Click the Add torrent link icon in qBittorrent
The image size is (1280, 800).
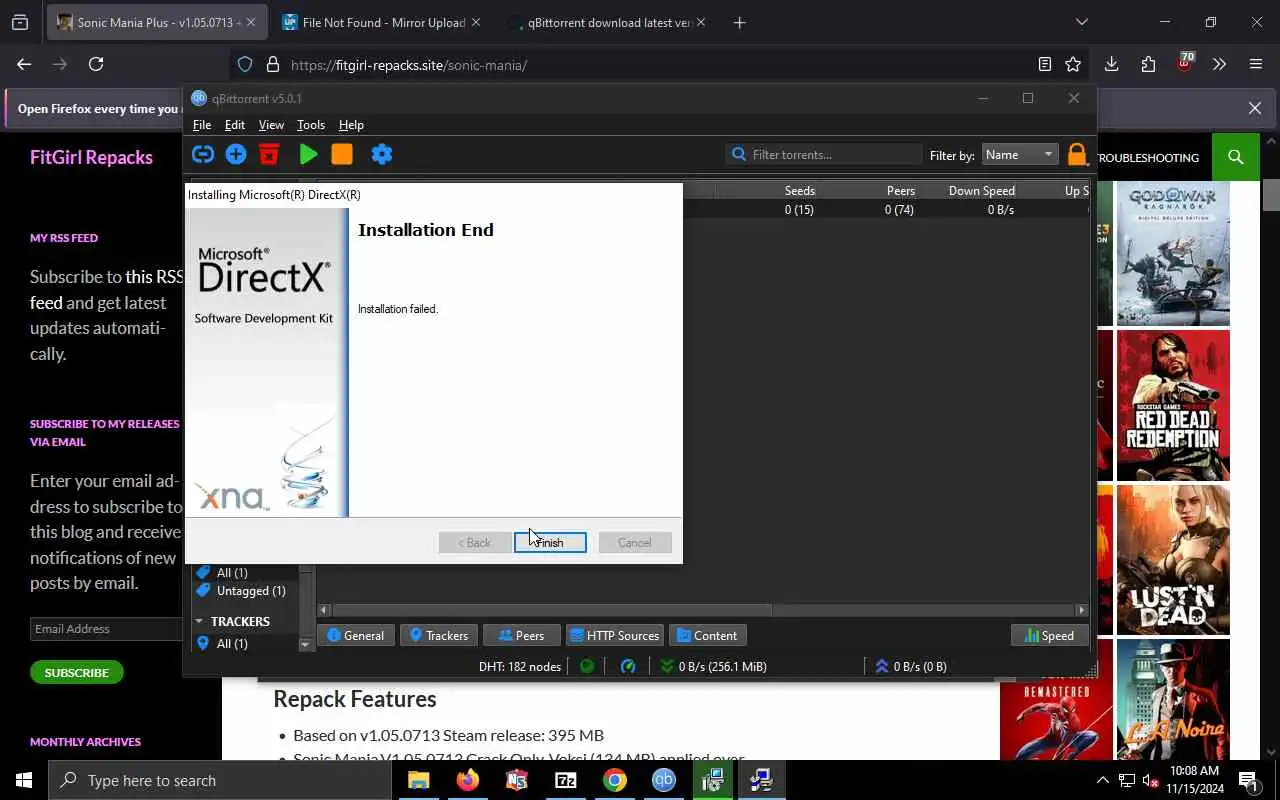click(203, 154)
